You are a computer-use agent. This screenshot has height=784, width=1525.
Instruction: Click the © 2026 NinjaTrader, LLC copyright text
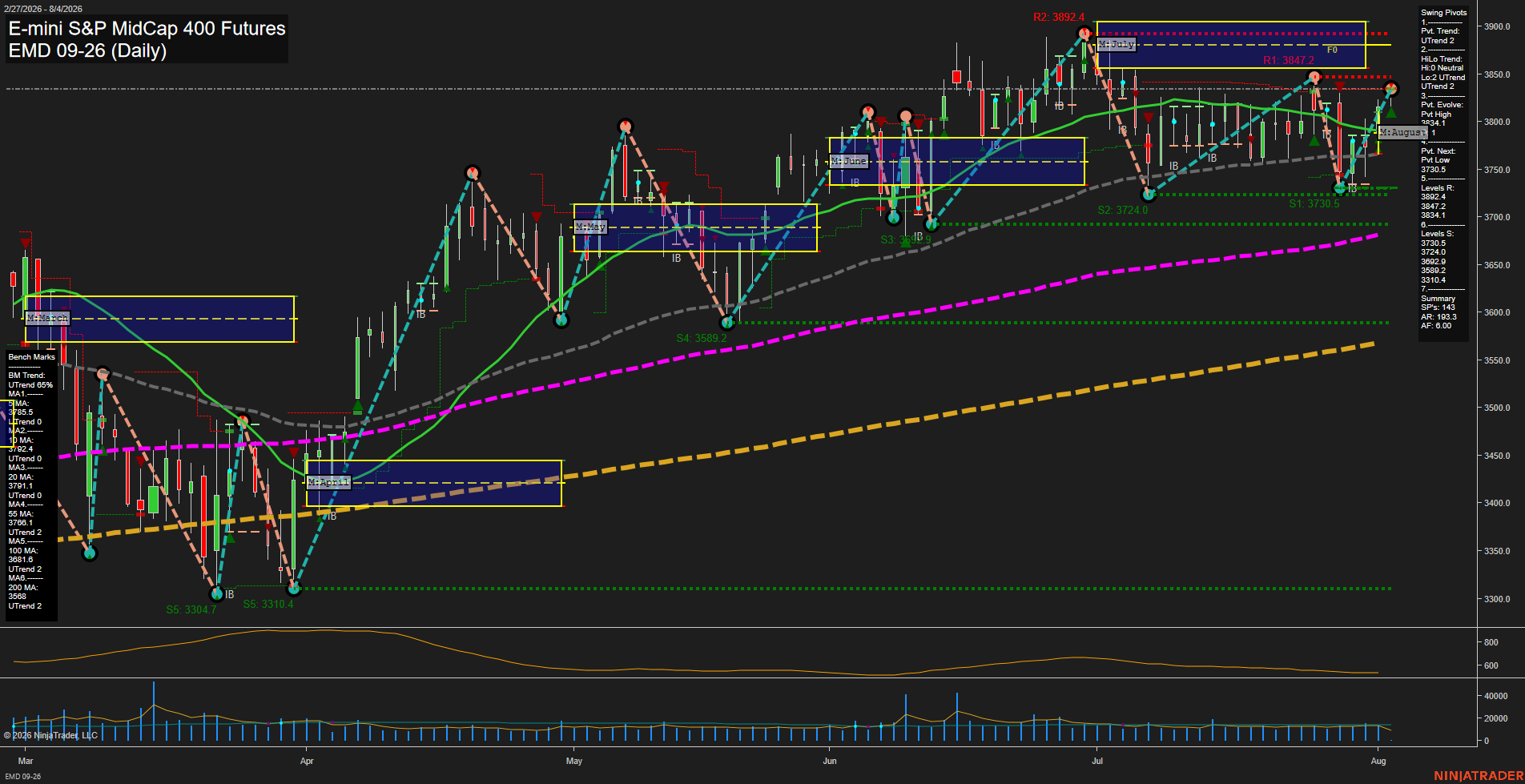[x=50, y=735]
